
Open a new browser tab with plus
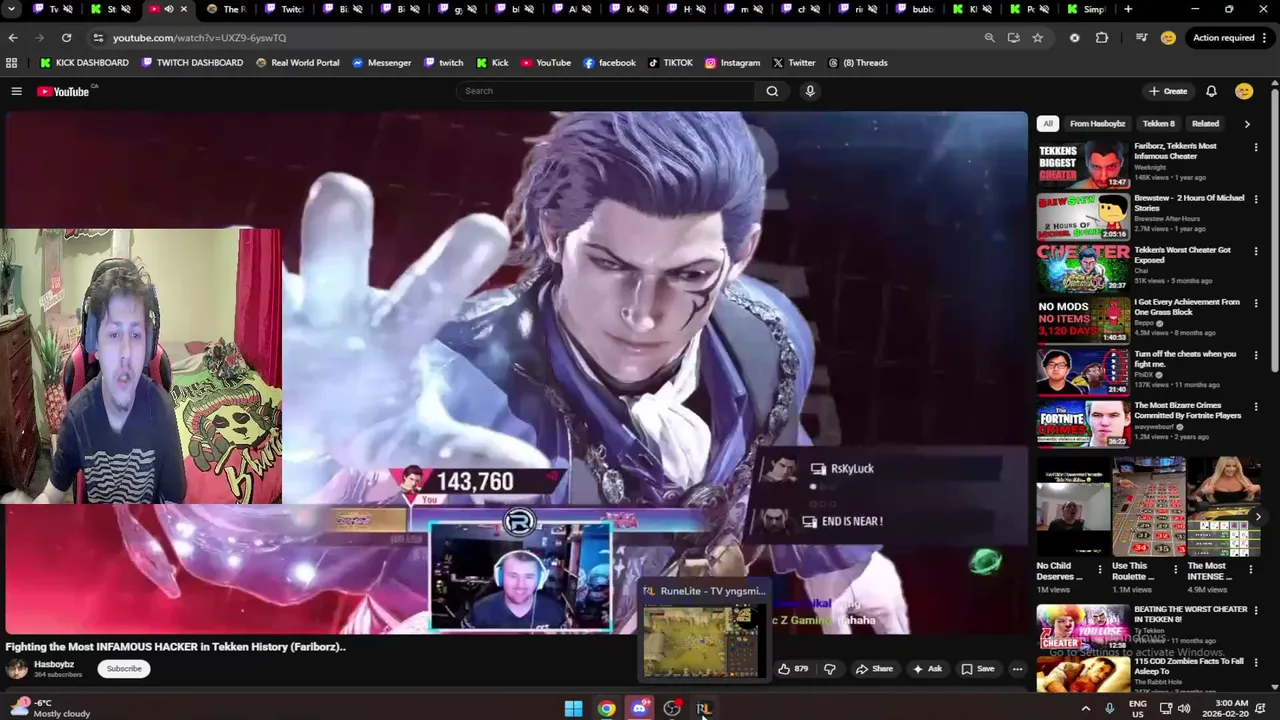(1128, 10)
